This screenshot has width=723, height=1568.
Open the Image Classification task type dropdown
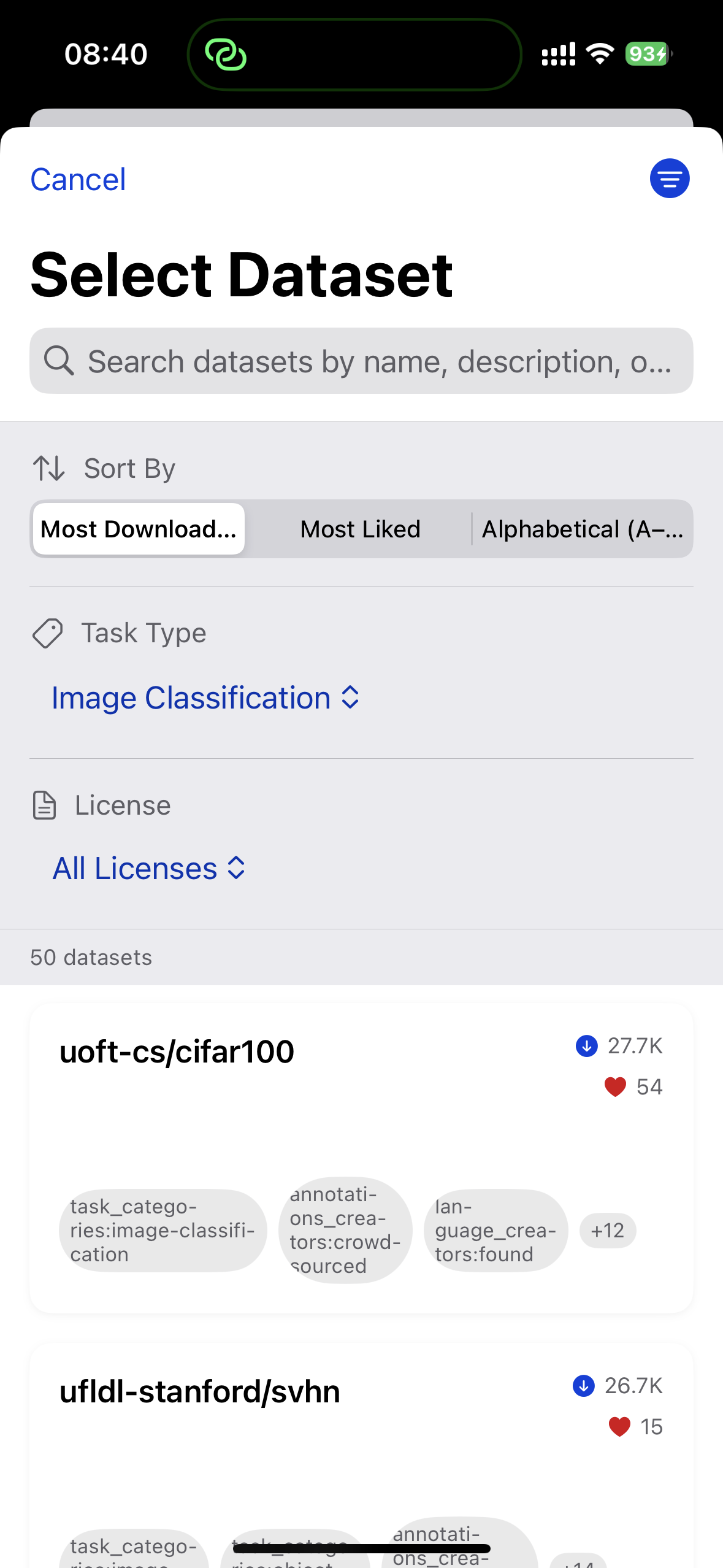[205, 698]
